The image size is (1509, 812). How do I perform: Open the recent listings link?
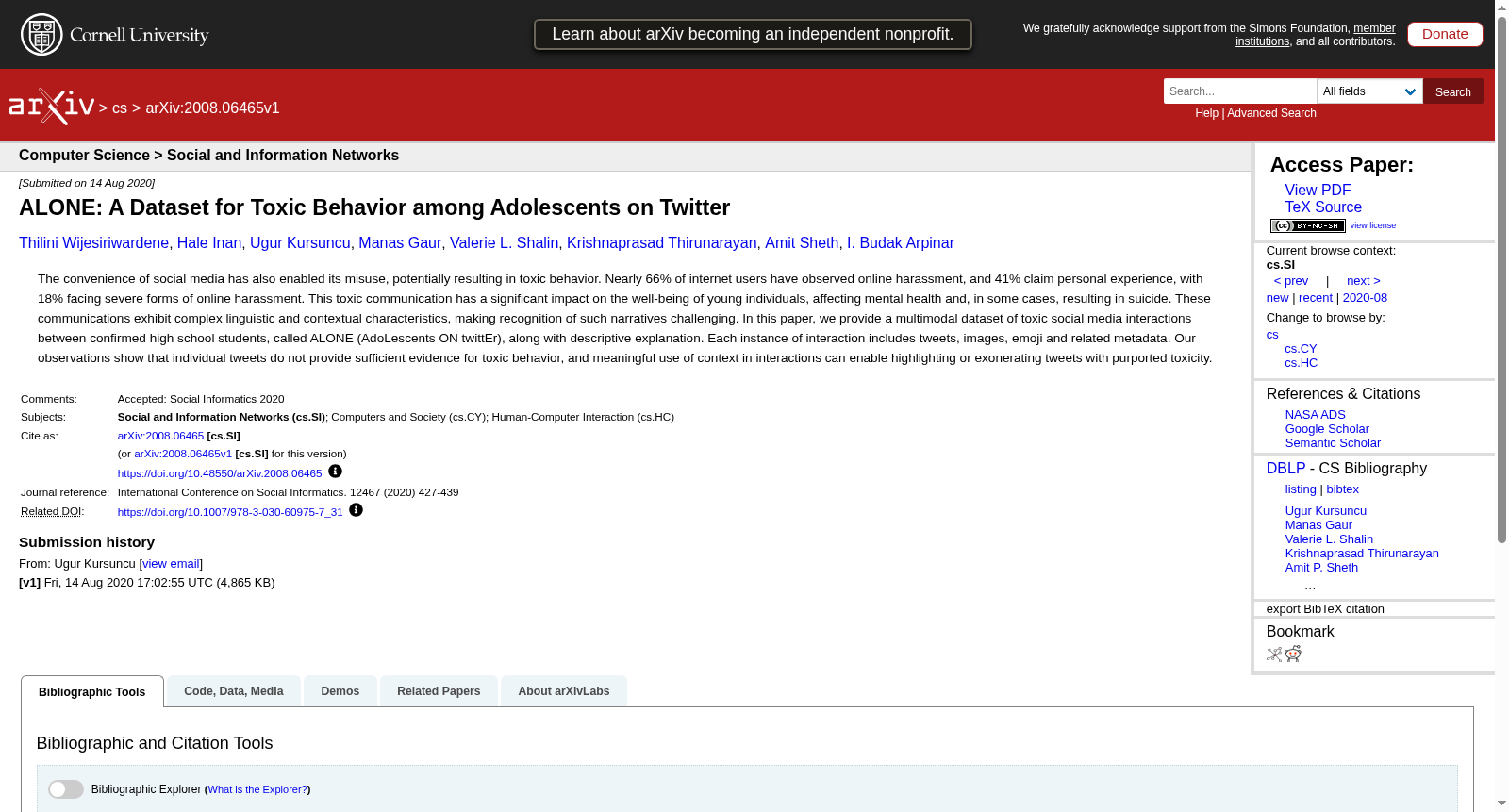1316,298
